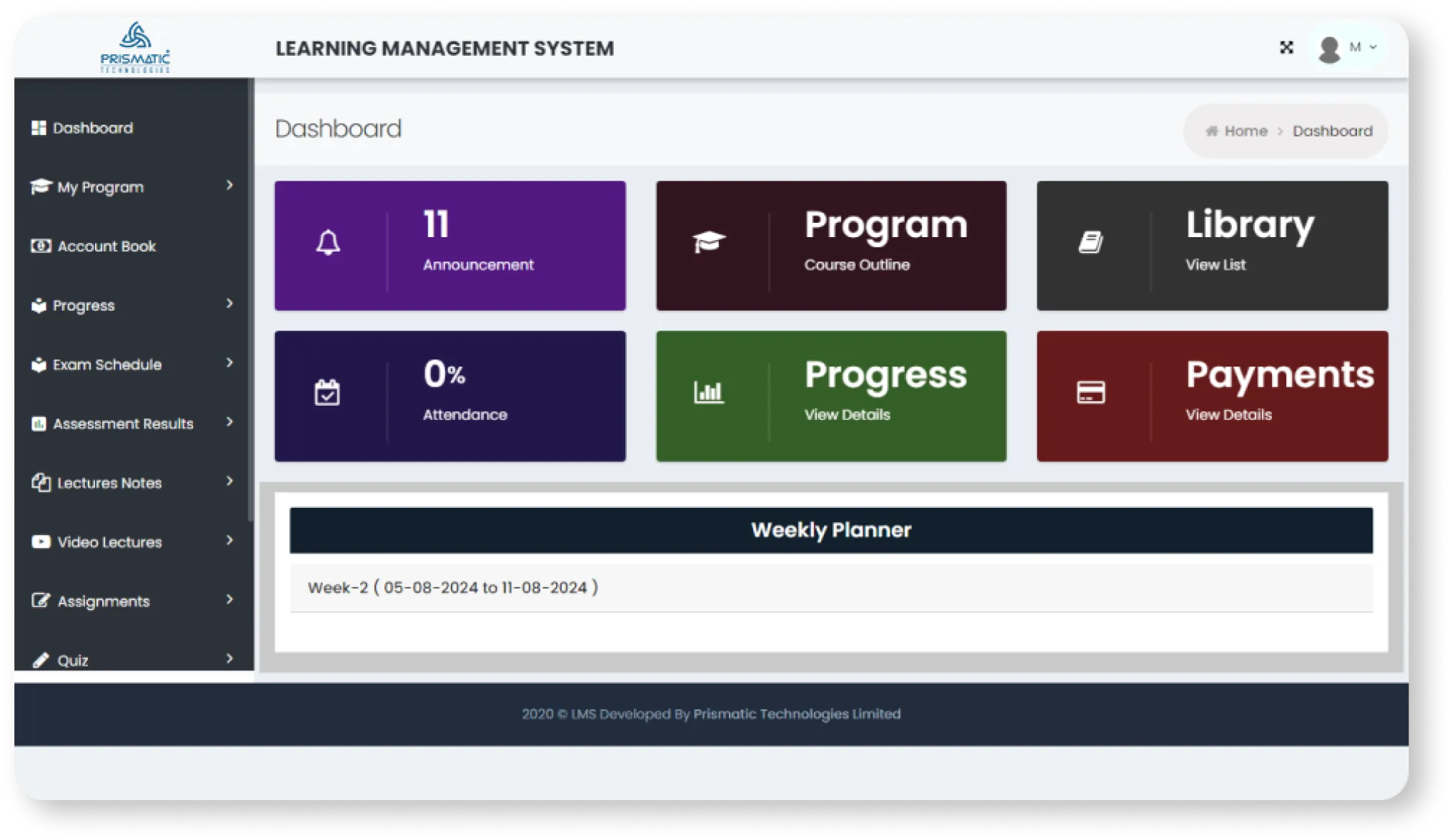Image resolution: width=1452 pixels, height=840 pixels.
Task: Click the Progress bar-chart icon
Action: click(x=708, y=392)
